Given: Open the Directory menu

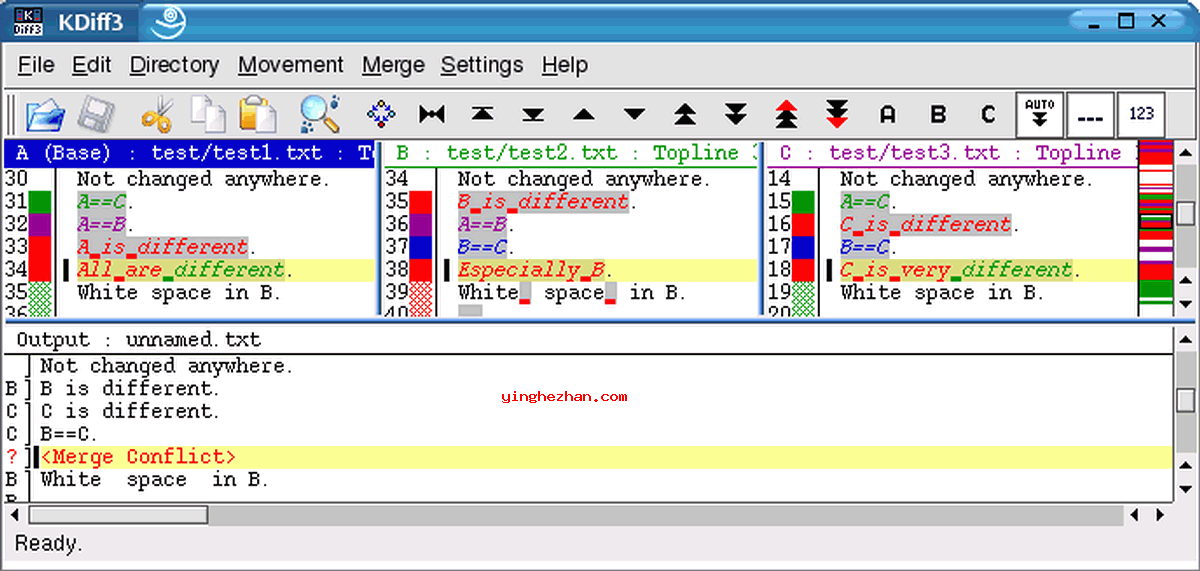Looking at the screenshot, I should coord(174,65).
